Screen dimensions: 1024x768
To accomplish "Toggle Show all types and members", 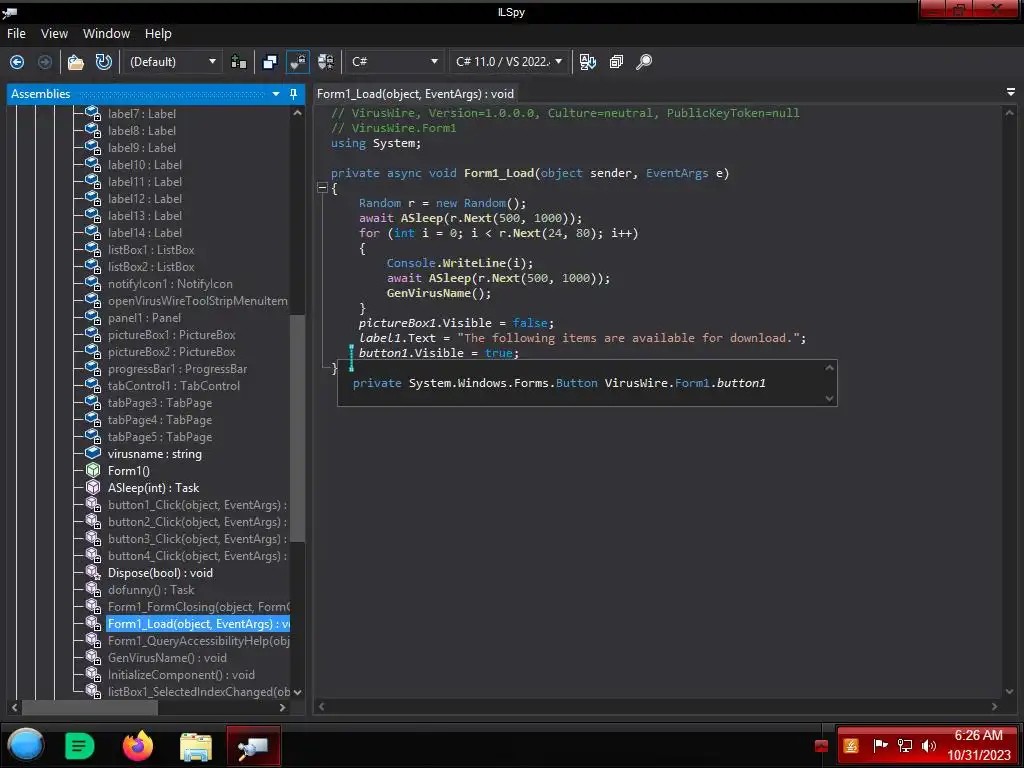I will pyautogui.click(x=325, y=62).
